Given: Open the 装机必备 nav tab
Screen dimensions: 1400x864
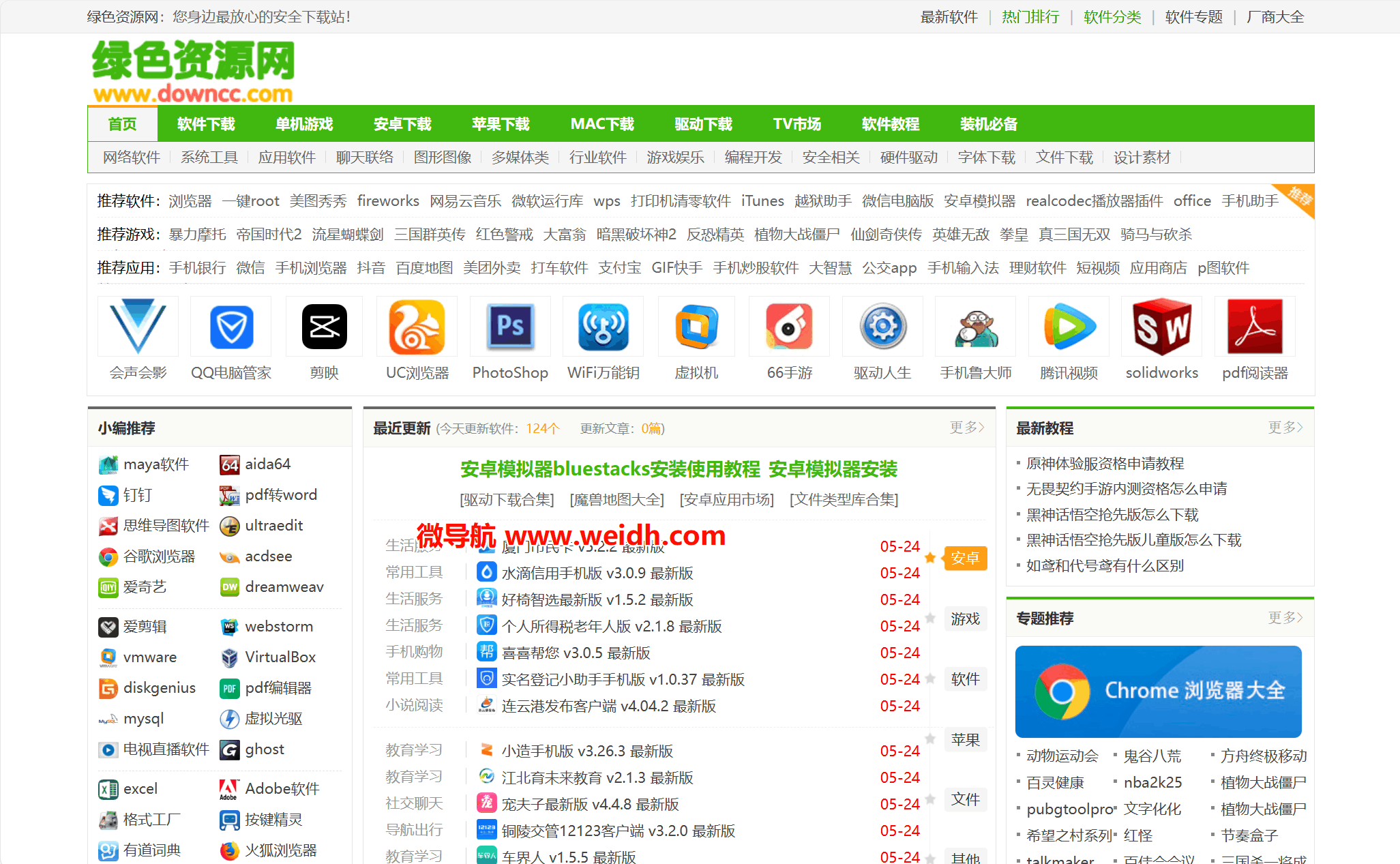Looking at the screenshot, I should (x=989, y=124).
